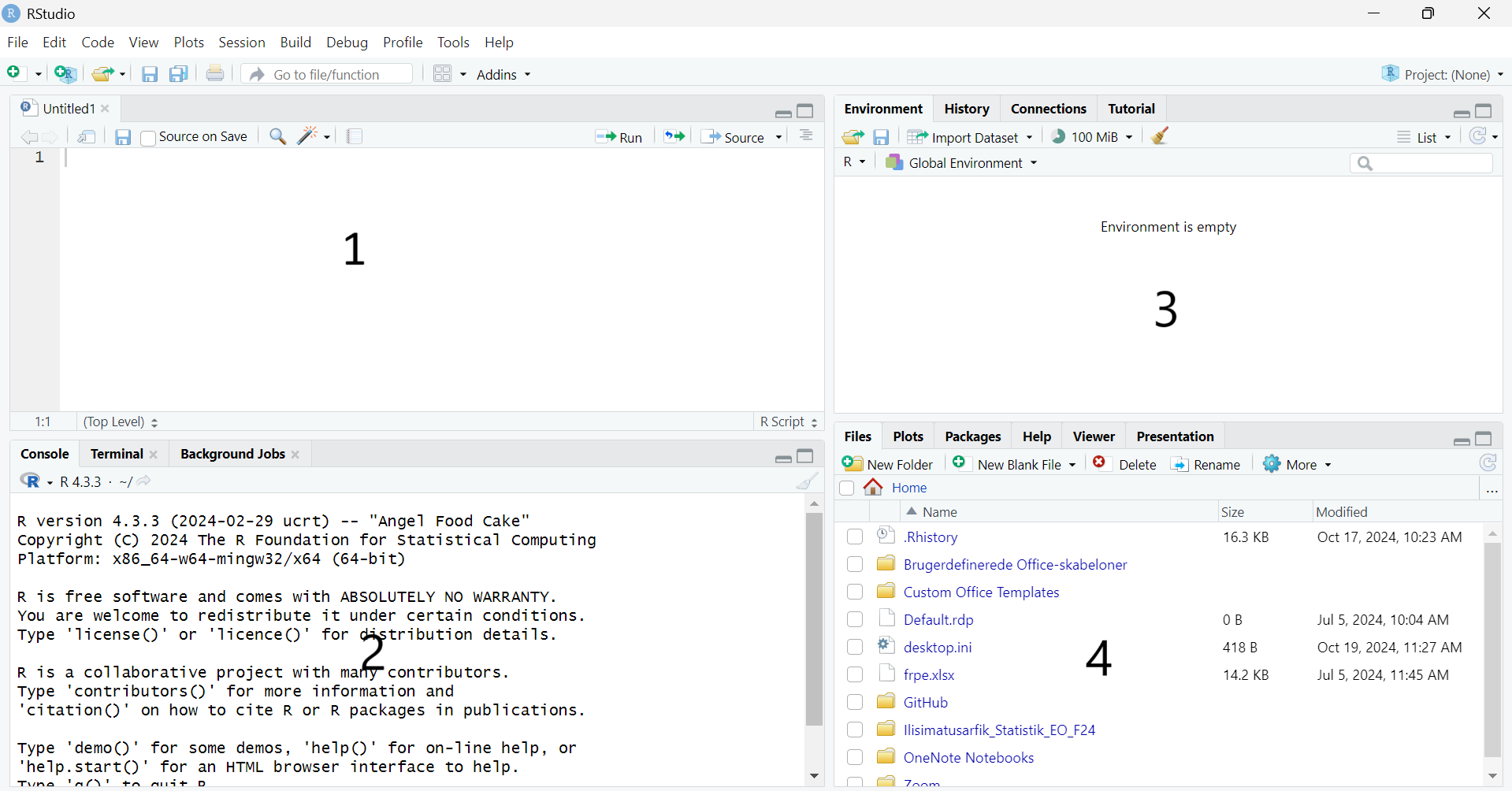Click the re-run previous code icon
Screen dimensions: 1512x791
pyautogui.click(x=674, y=136)
